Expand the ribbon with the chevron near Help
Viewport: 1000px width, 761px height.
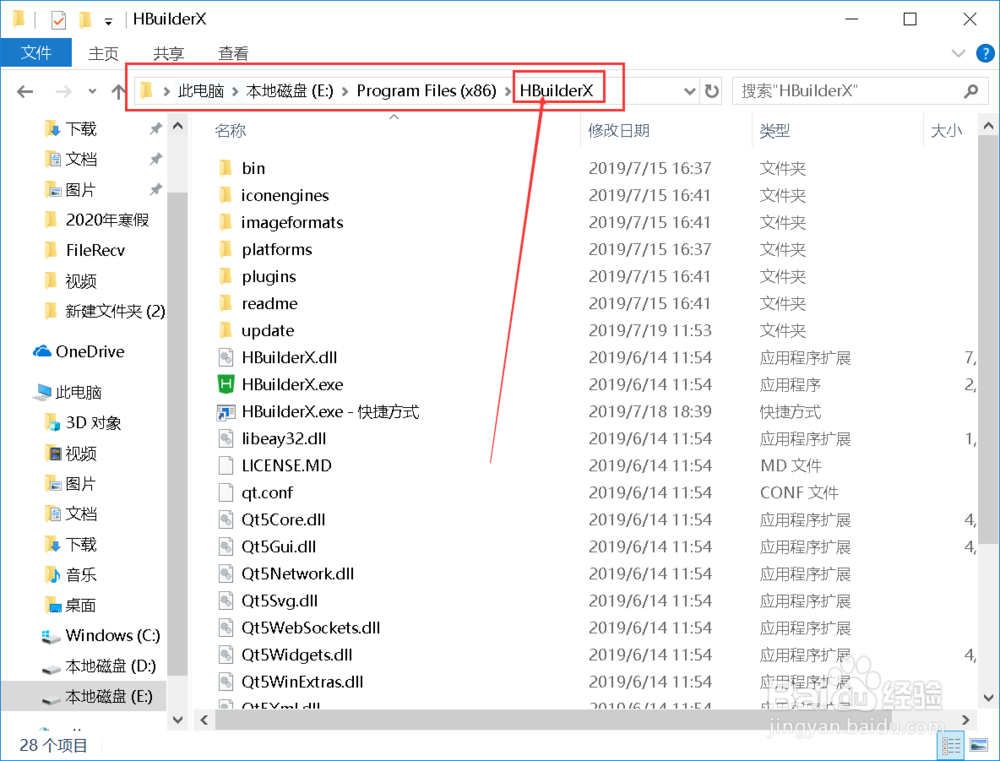click(957, 53)
